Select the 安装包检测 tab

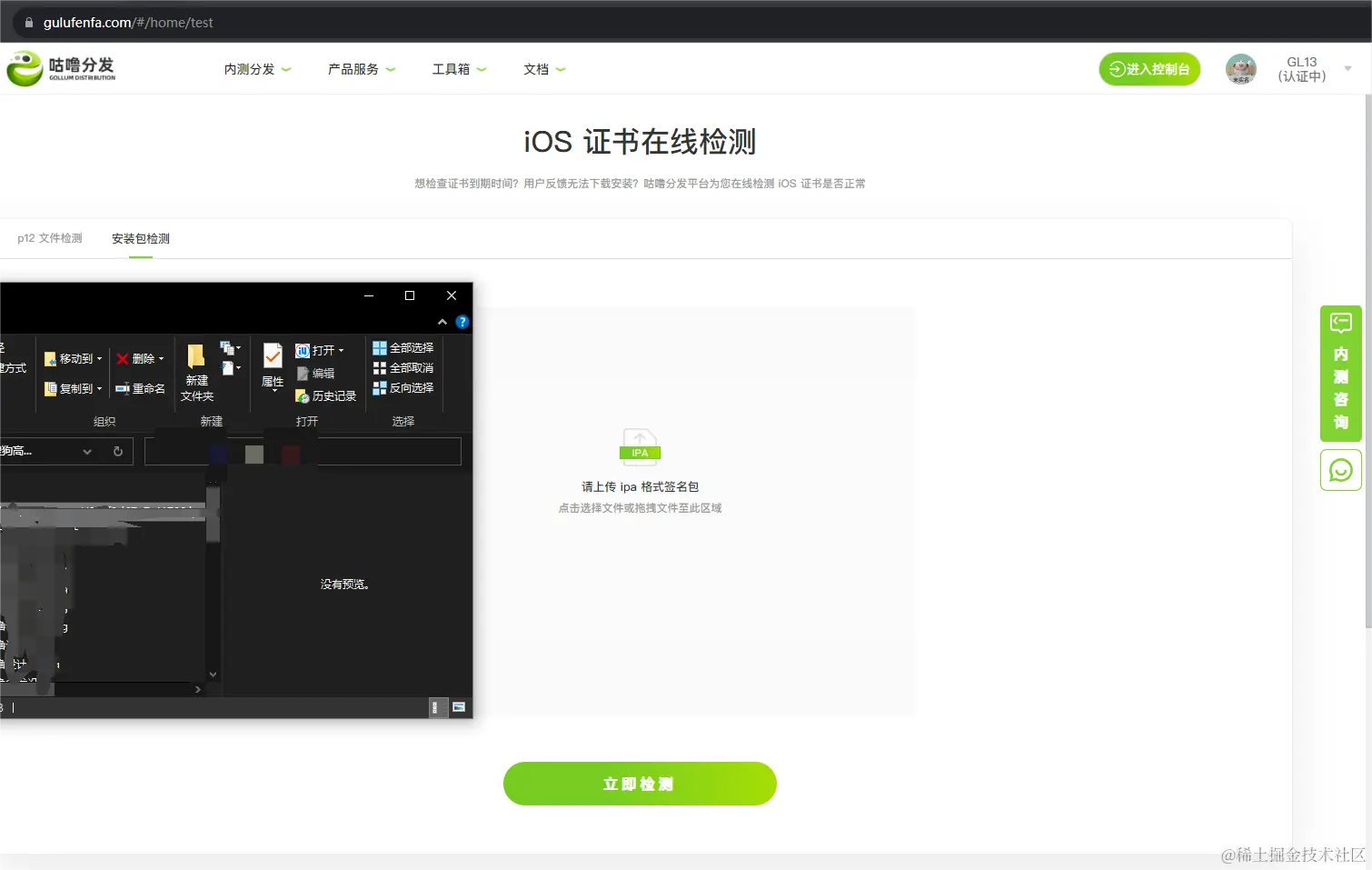click(139, 238)
